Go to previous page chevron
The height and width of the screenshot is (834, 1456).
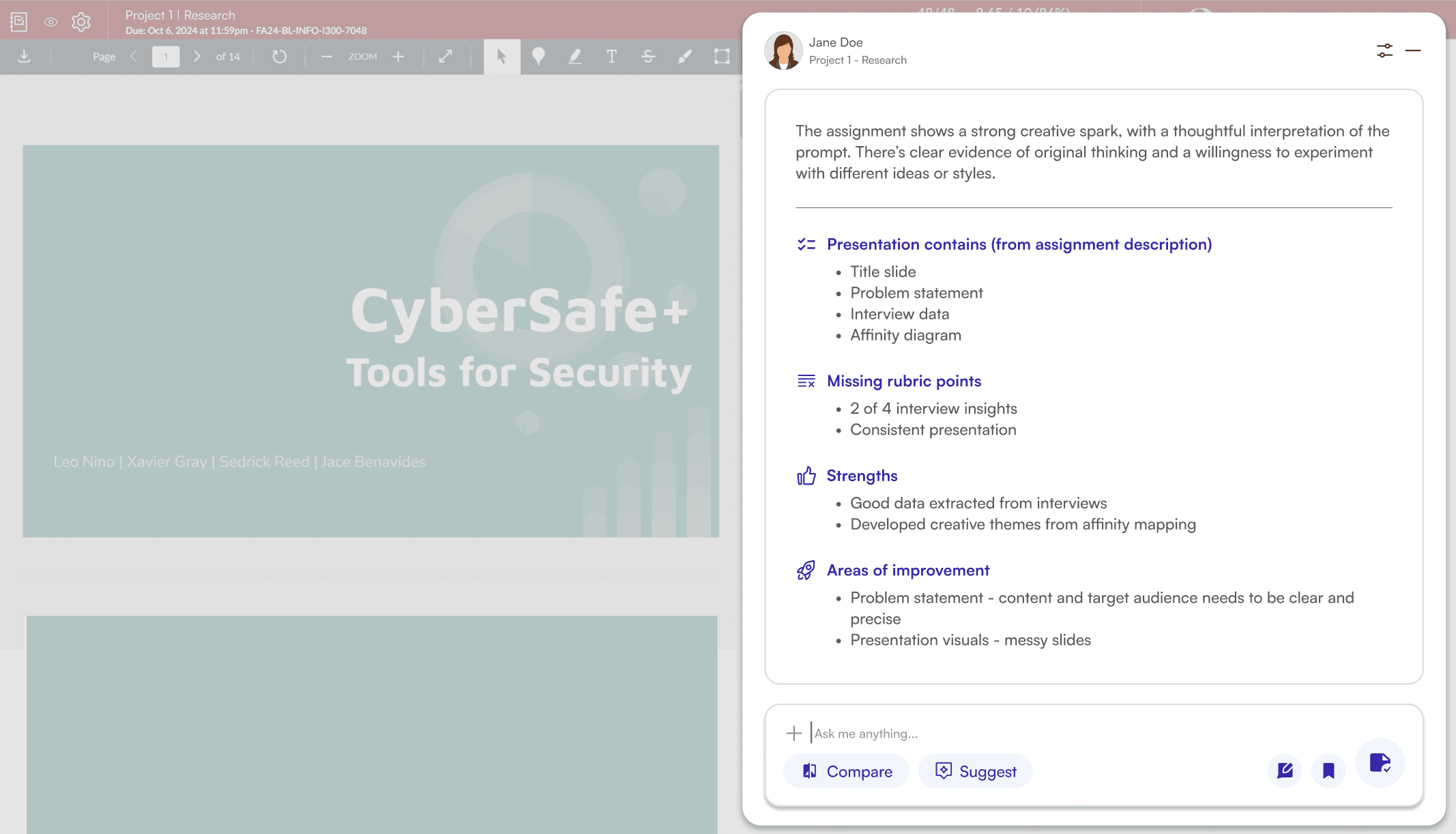(x=134, y=57)
